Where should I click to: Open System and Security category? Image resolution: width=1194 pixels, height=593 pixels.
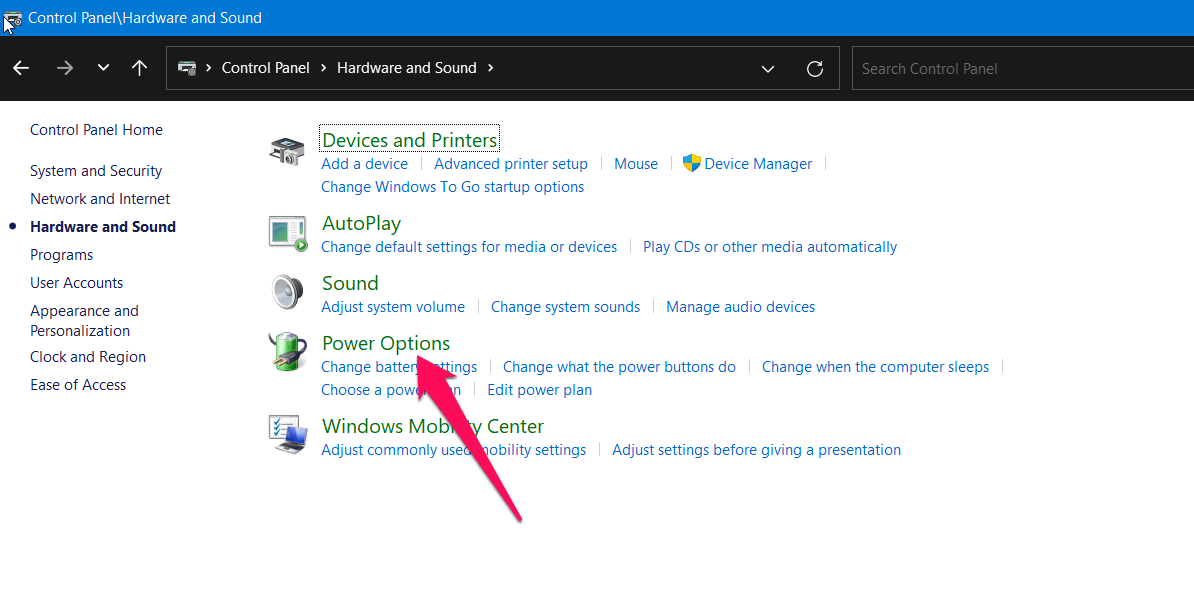(96, 171)
